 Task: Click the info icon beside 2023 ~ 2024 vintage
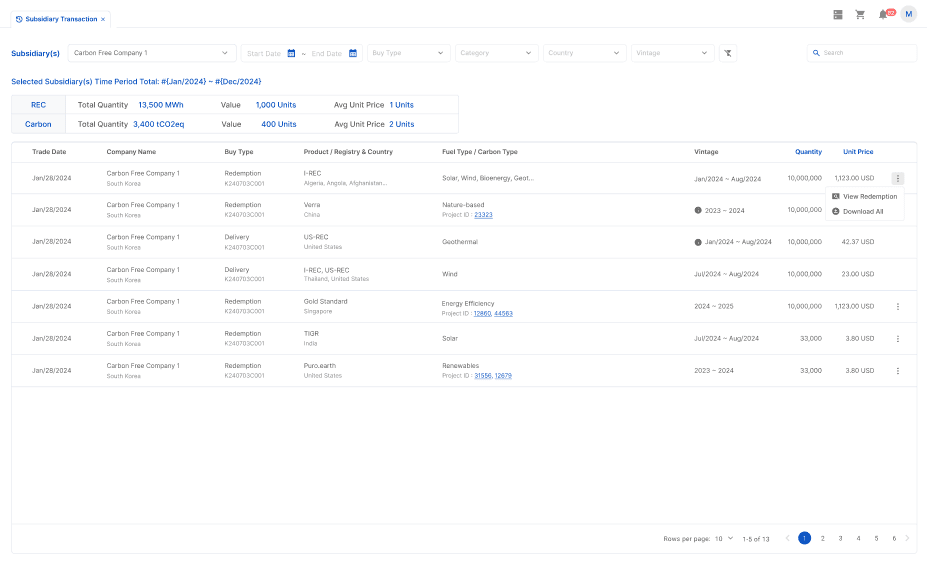698,210
